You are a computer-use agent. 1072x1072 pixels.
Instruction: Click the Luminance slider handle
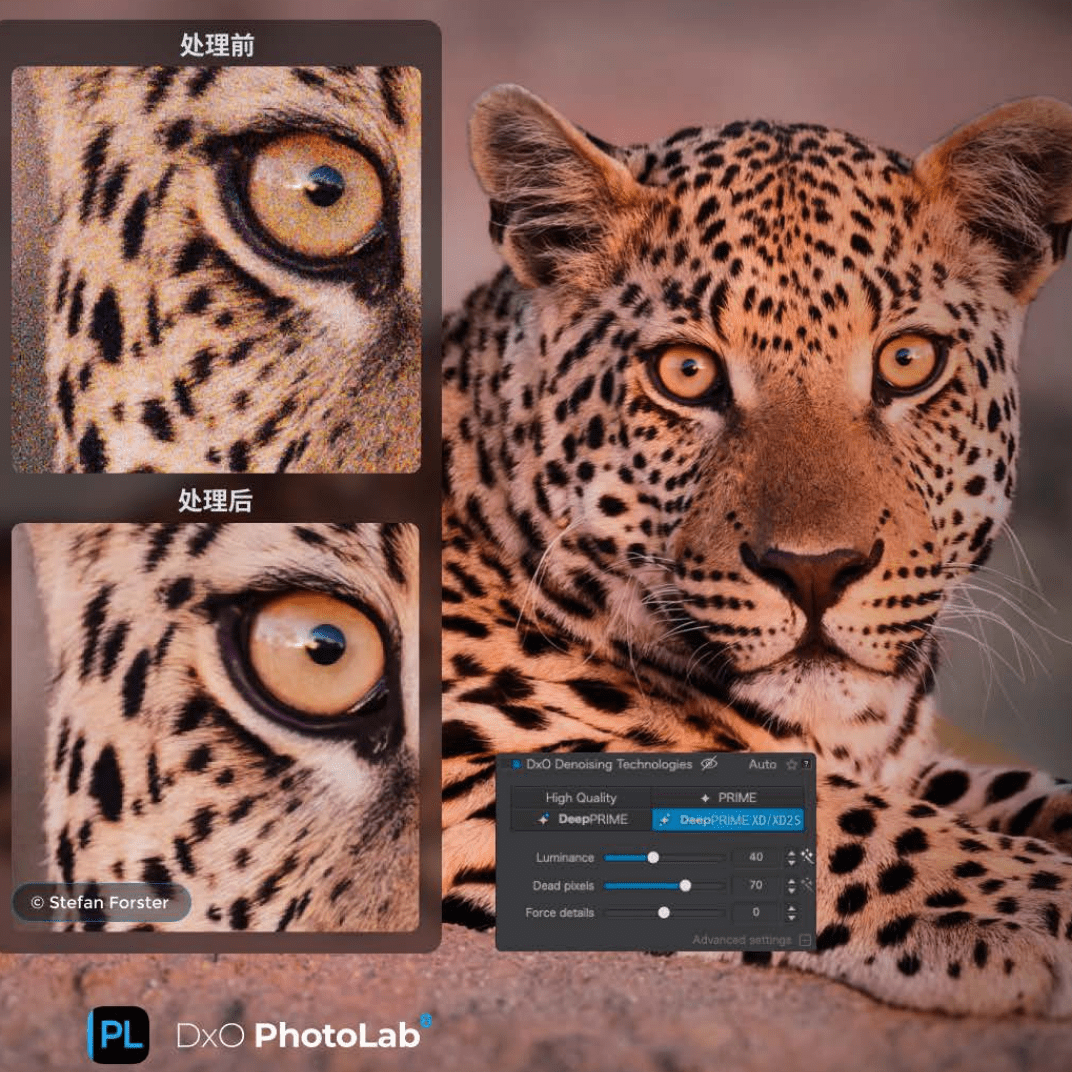click(653, 857)
